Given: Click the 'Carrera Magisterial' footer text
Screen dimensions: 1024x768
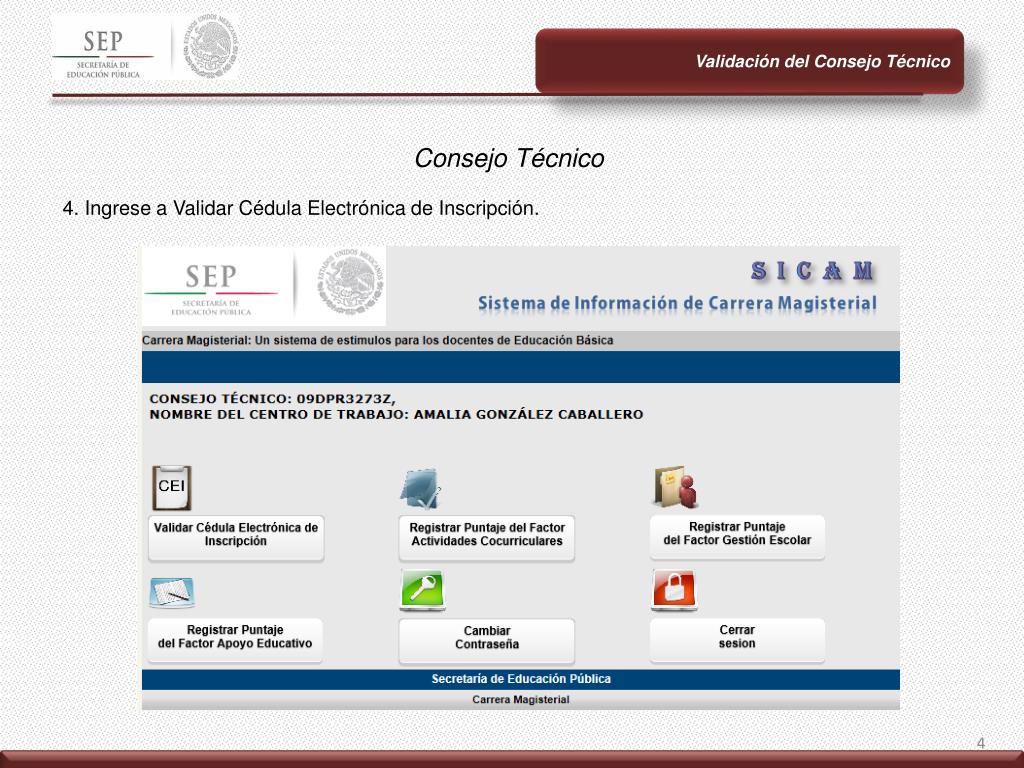Looking at the screenshot, I should tap(520, 699).
